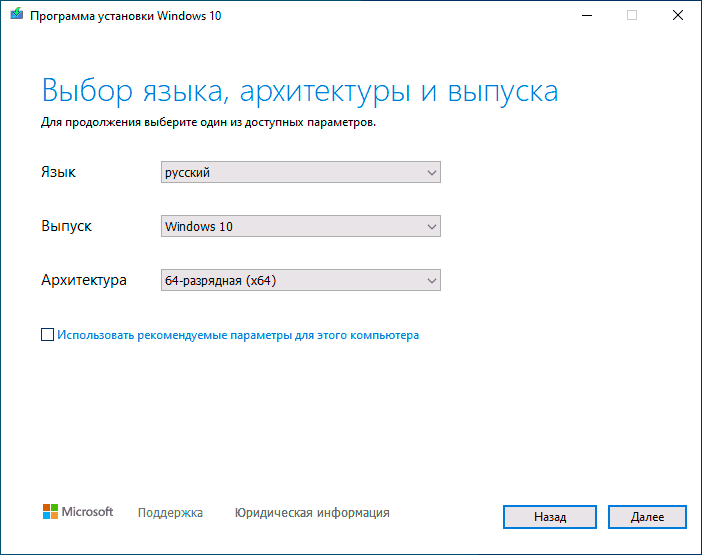Click the Архитектура field label
The width and height of the screenshot is (702, 555).
click(84, 281)
